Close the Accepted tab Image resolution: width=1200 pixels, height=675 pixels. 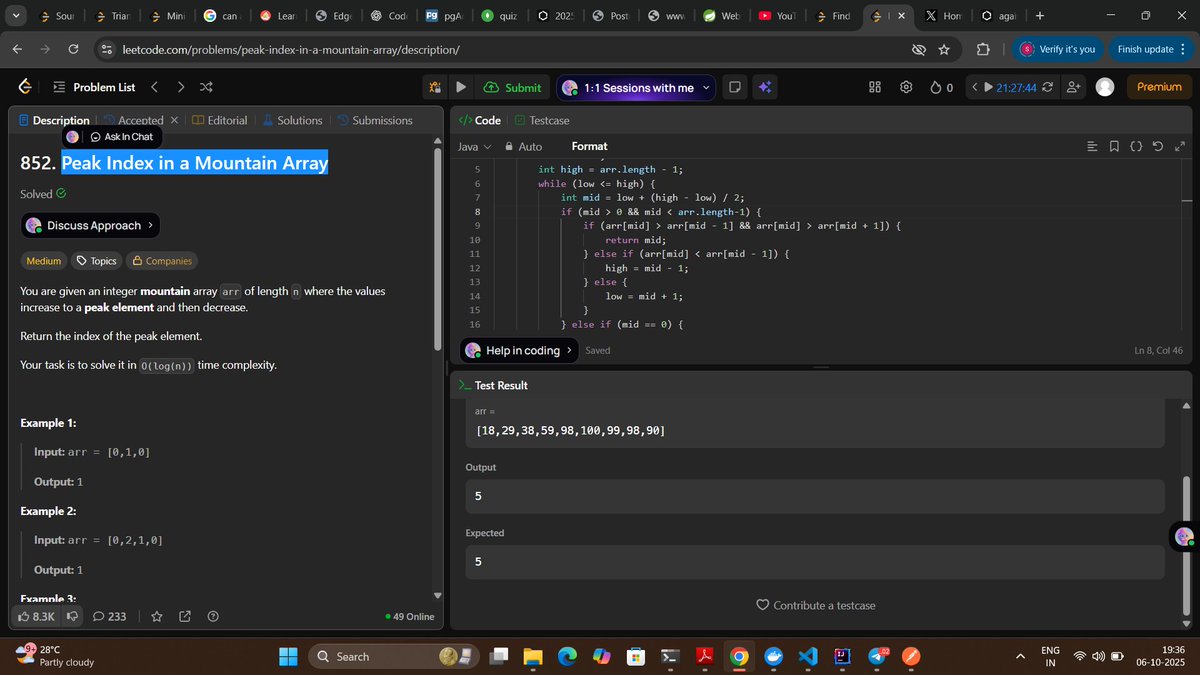click(174, 120)
